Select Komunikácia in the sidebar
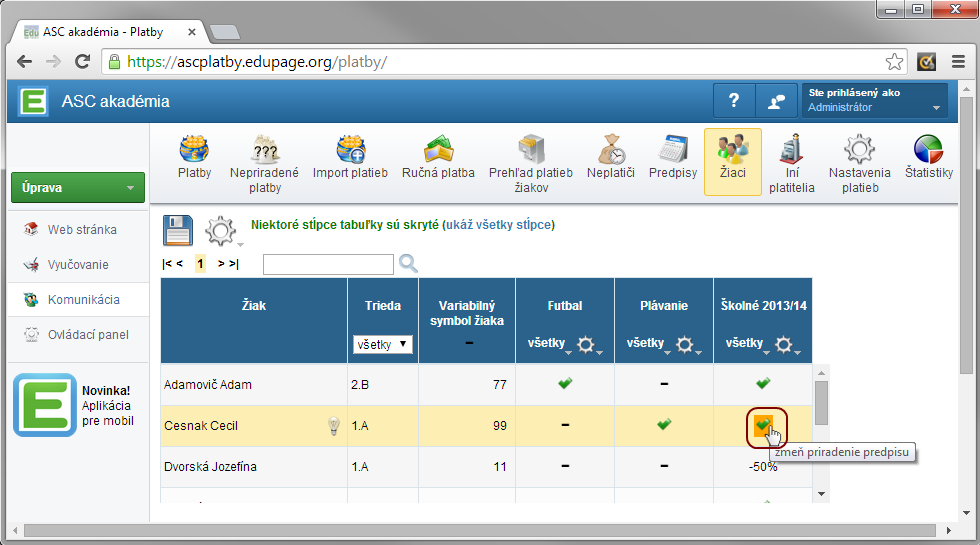This screenshot has width=980, height=545. pos(83,300)
